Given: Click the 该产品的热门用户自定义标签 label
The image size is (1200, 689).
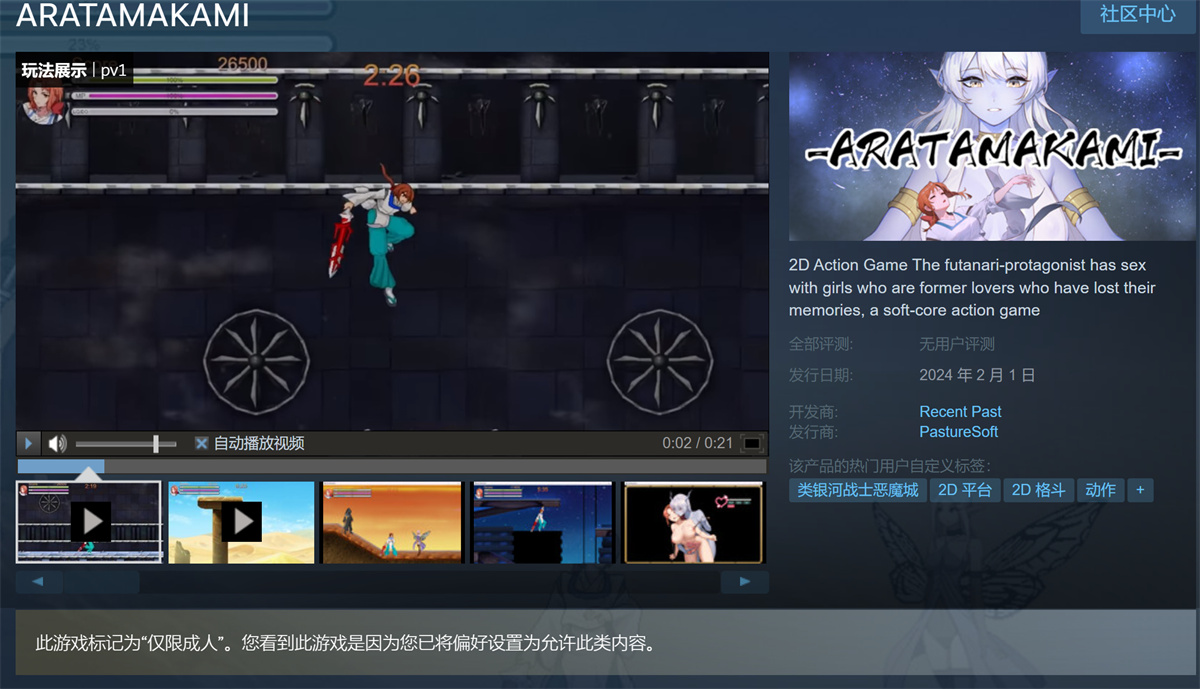Looking at the screenshot, I should (890, 466).
